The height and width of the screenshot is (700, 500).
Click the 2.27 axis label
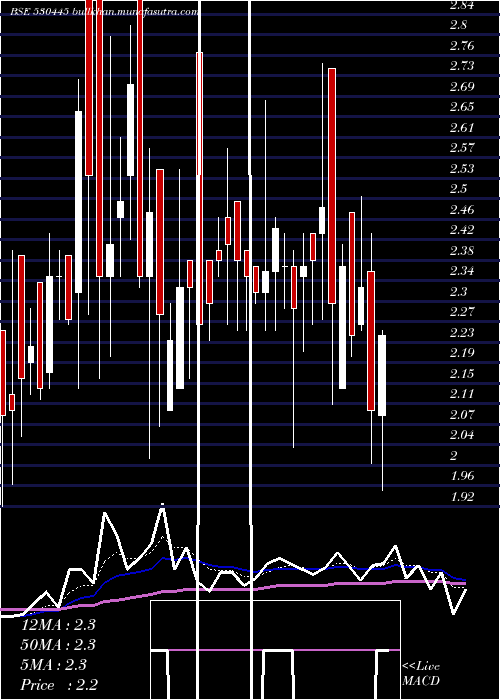[x=462, y=312]
